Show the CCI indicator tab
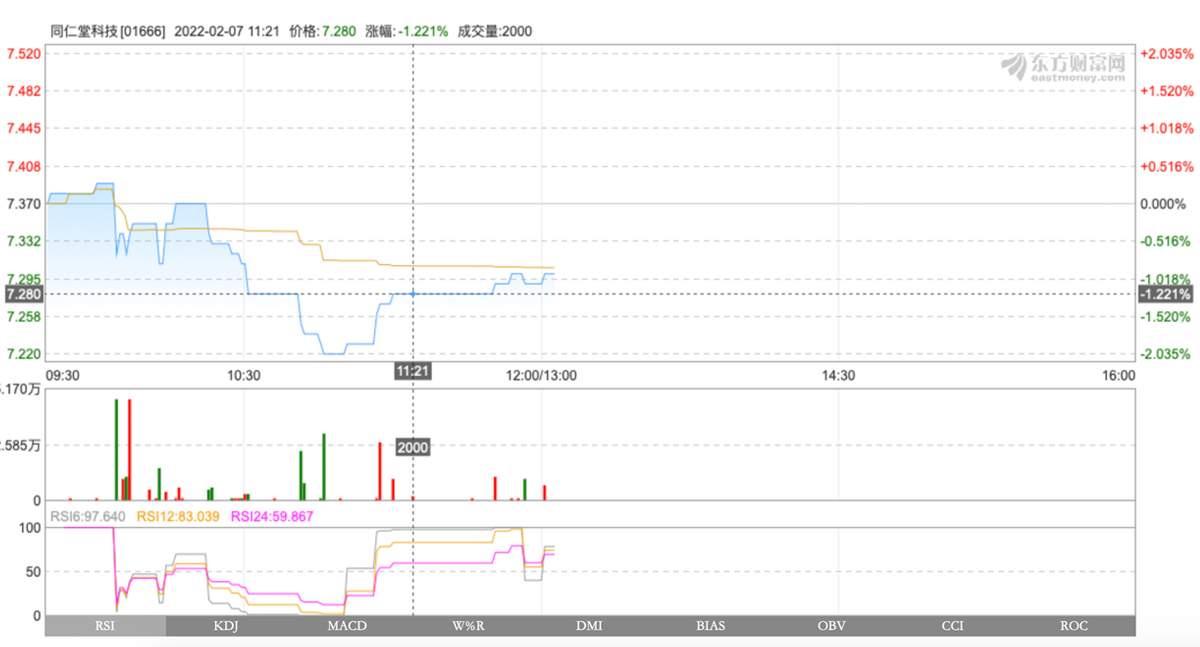The width and height of the screenshot is (1200, 647). click(x=953, y=626)
